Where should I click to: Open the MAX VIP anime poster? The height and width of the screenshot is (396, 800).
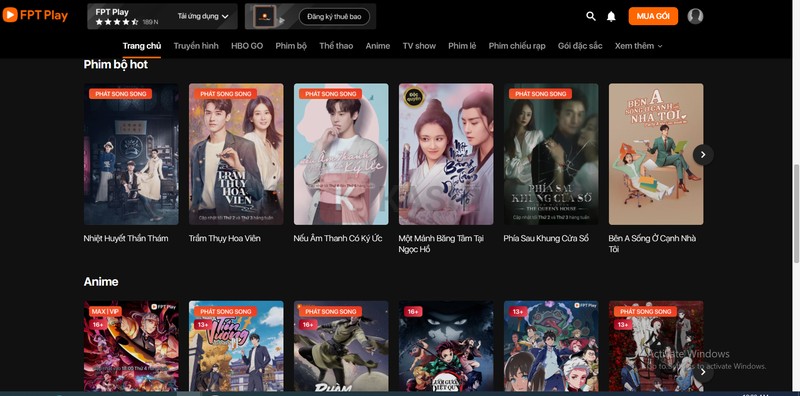(131, 346)
